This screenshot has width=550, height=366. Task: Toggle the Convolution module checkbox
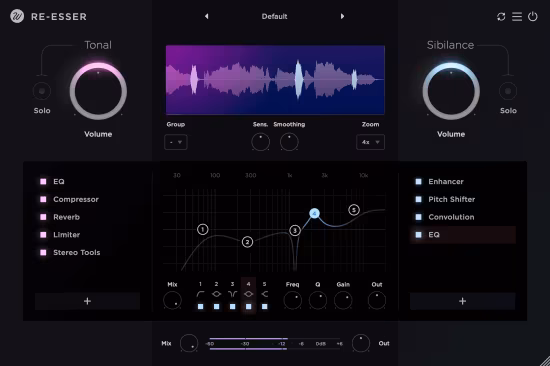click(418, 217)
